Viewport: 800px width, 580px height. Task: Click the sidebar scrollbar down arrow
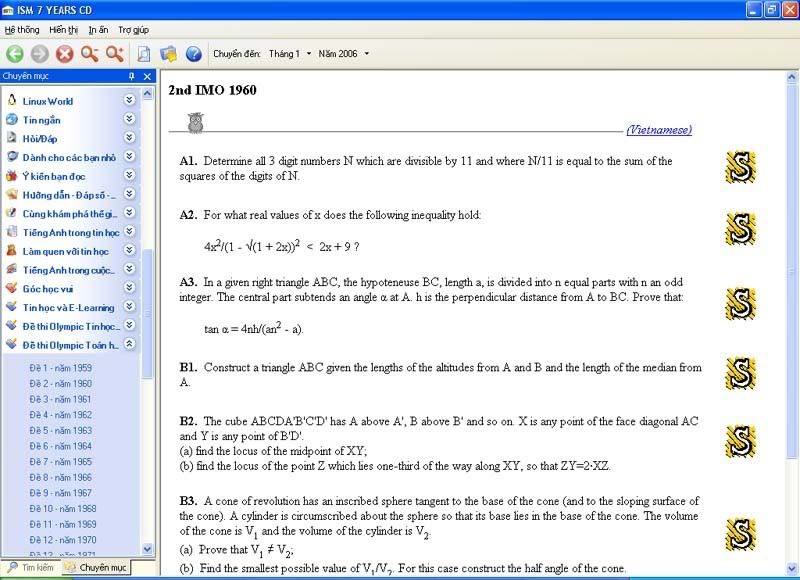point(149,548)
